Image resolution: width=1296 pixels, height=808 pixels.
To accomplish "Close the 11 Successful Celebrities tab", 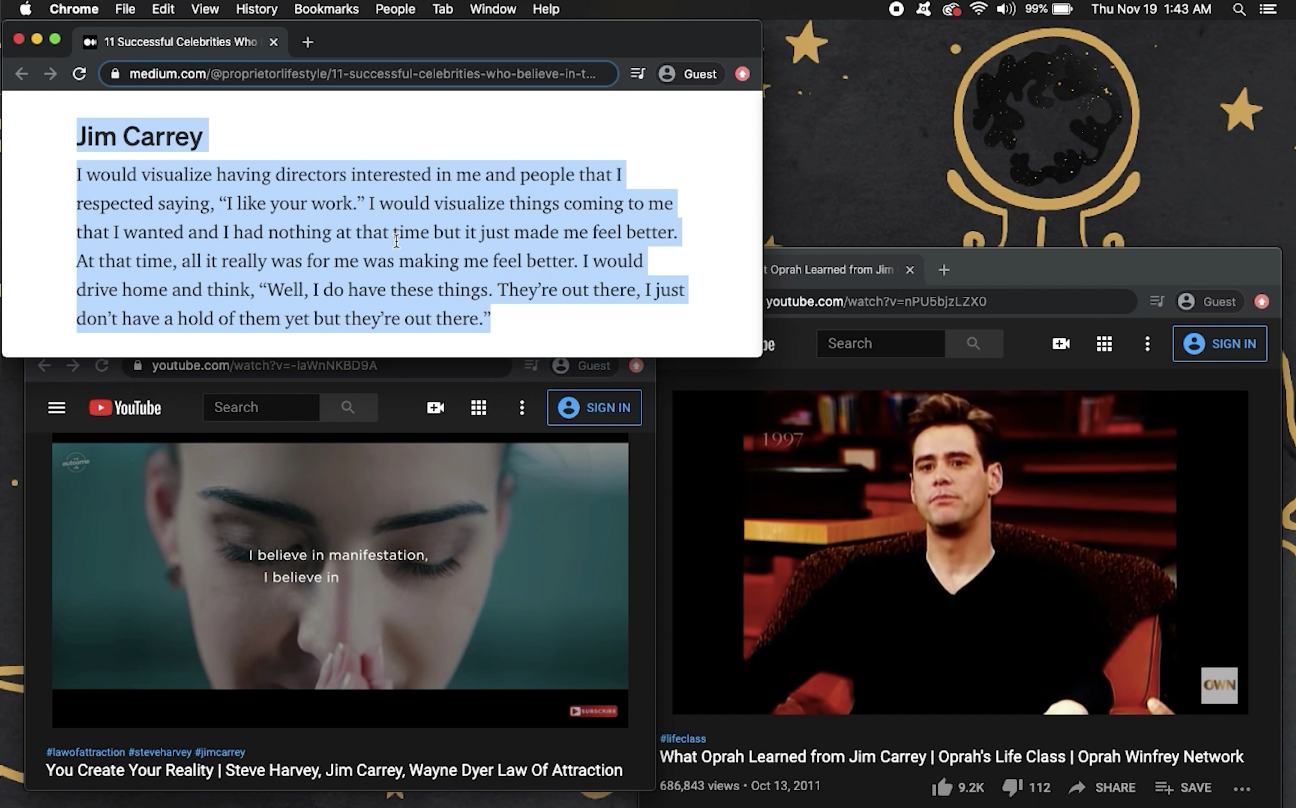I will click(273, 42).
